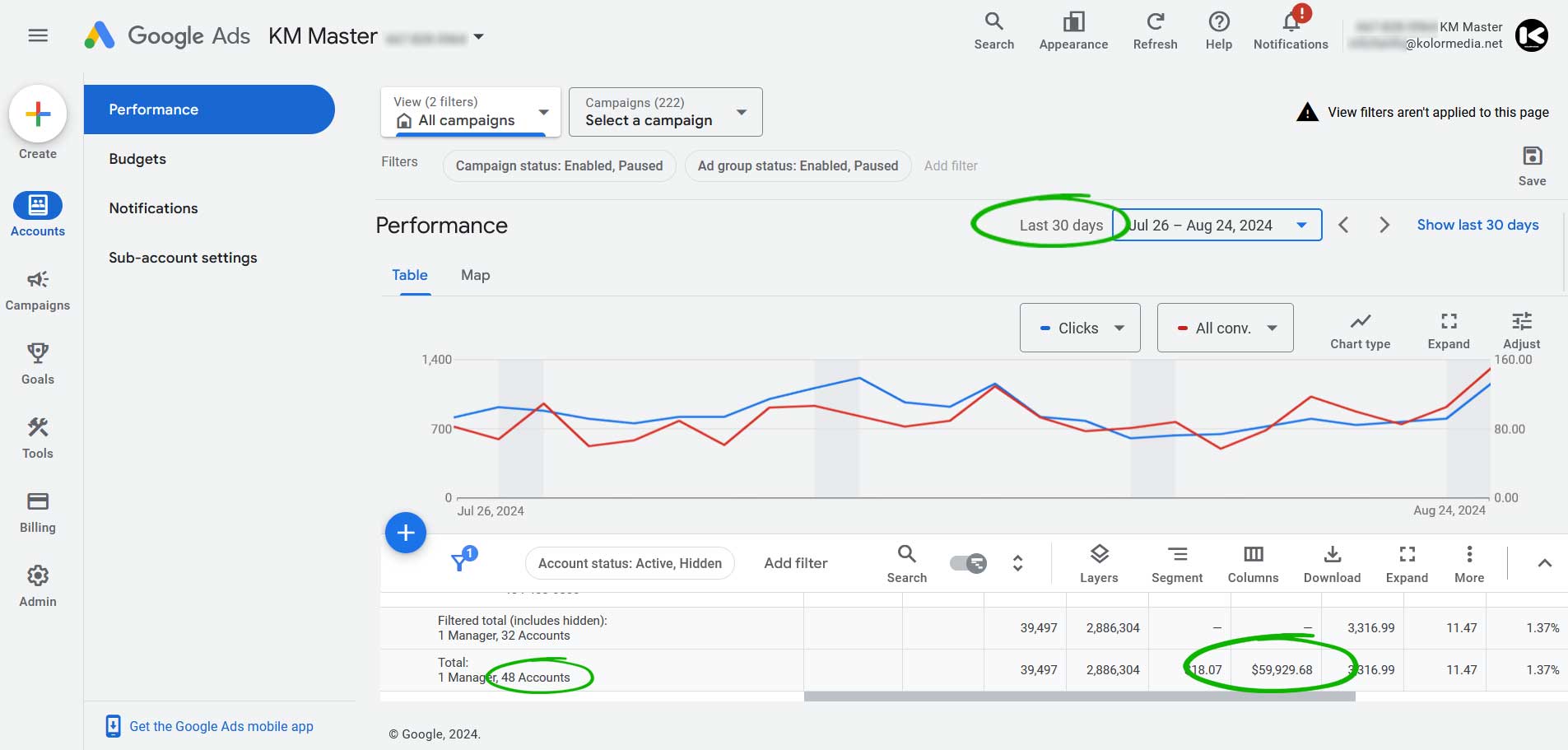Viewport: 1568px width, 750px height.
Task: Switch to the Table tab
Action: [409, 275]
